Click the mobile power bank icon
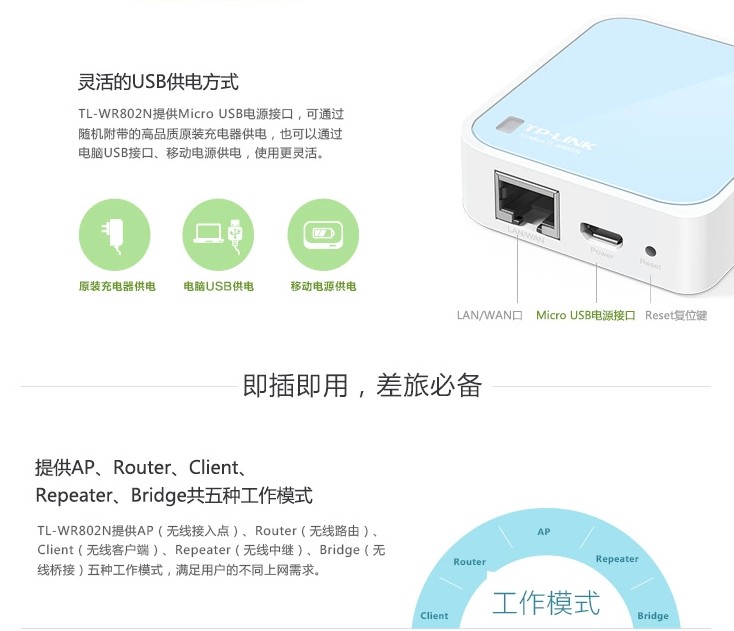This screenshot has width=734, height=631. (323, 235)
